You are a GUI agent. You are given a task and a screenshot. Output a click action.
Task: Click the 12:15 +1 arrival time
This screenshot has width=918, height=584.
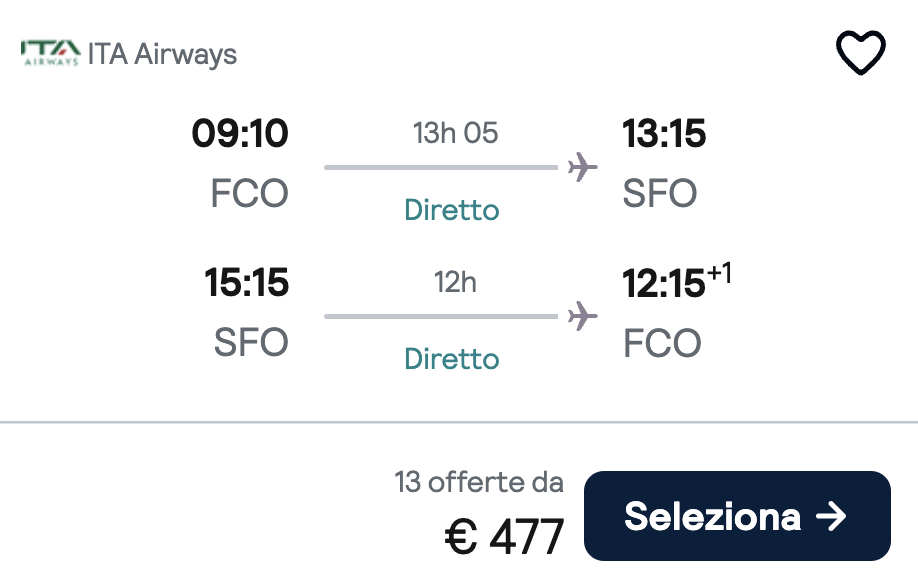(677, 281)
